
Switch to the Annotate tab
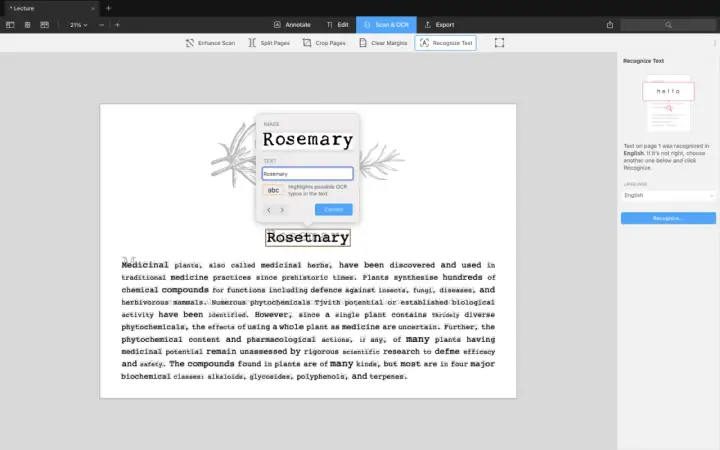coord(292,25)
